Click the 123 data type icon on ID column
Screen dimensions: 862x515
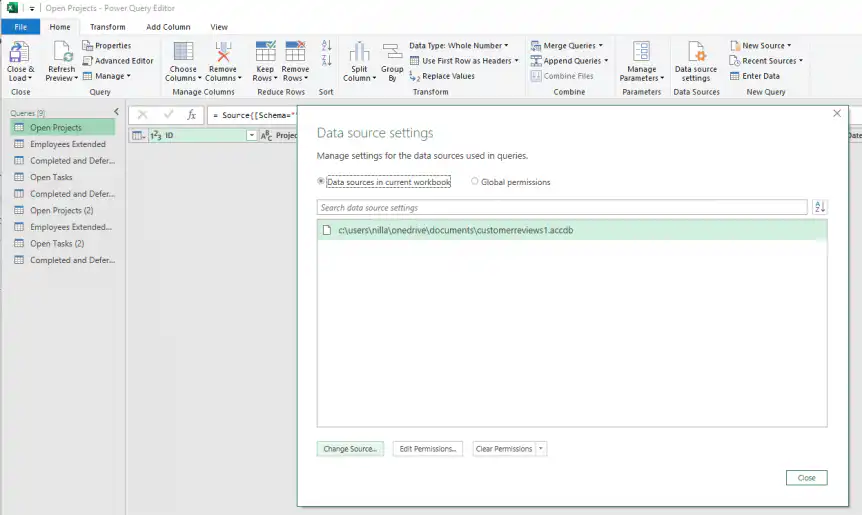(156, 135)
